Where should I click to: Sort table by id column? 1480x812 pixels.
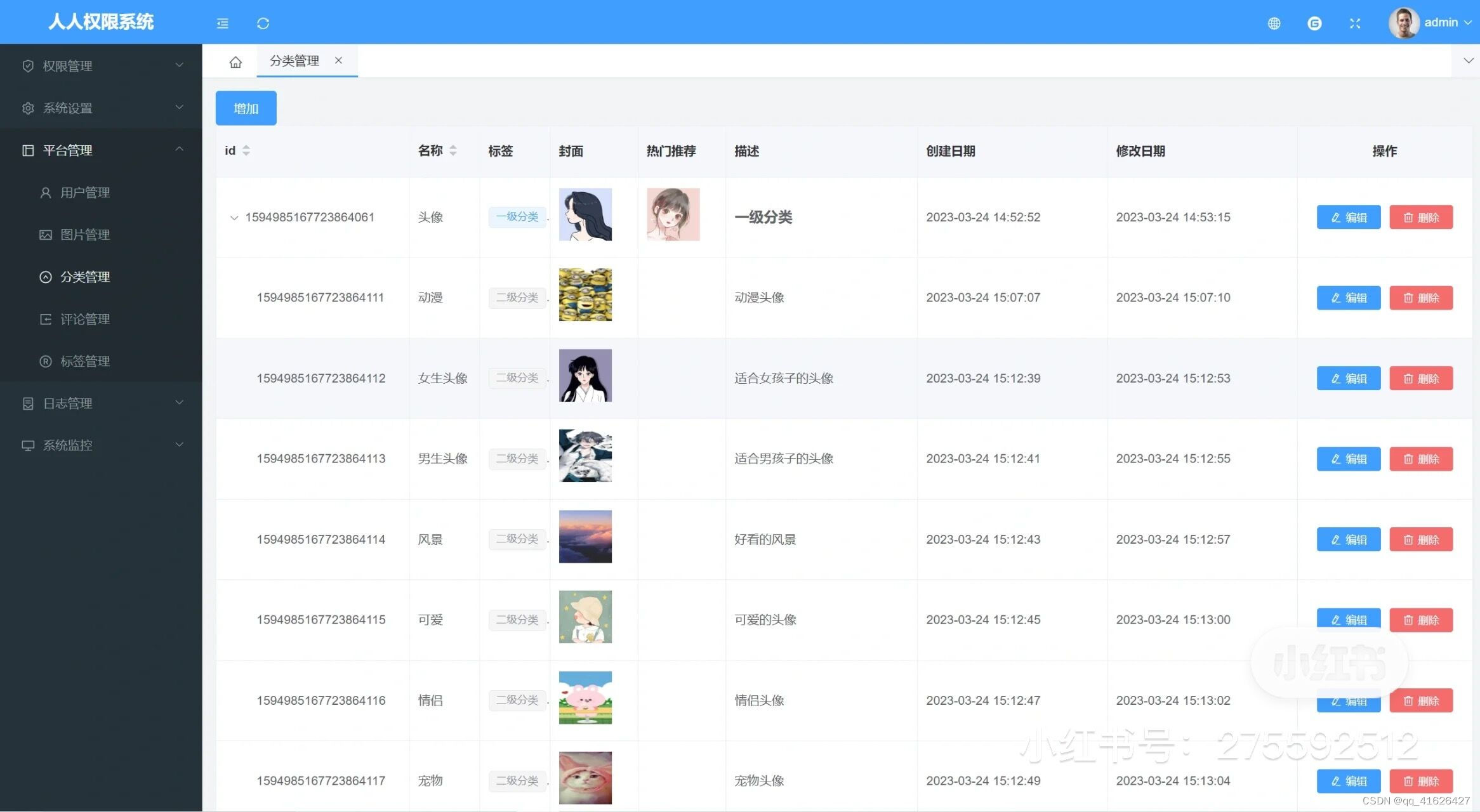click(x=246, y=150)
